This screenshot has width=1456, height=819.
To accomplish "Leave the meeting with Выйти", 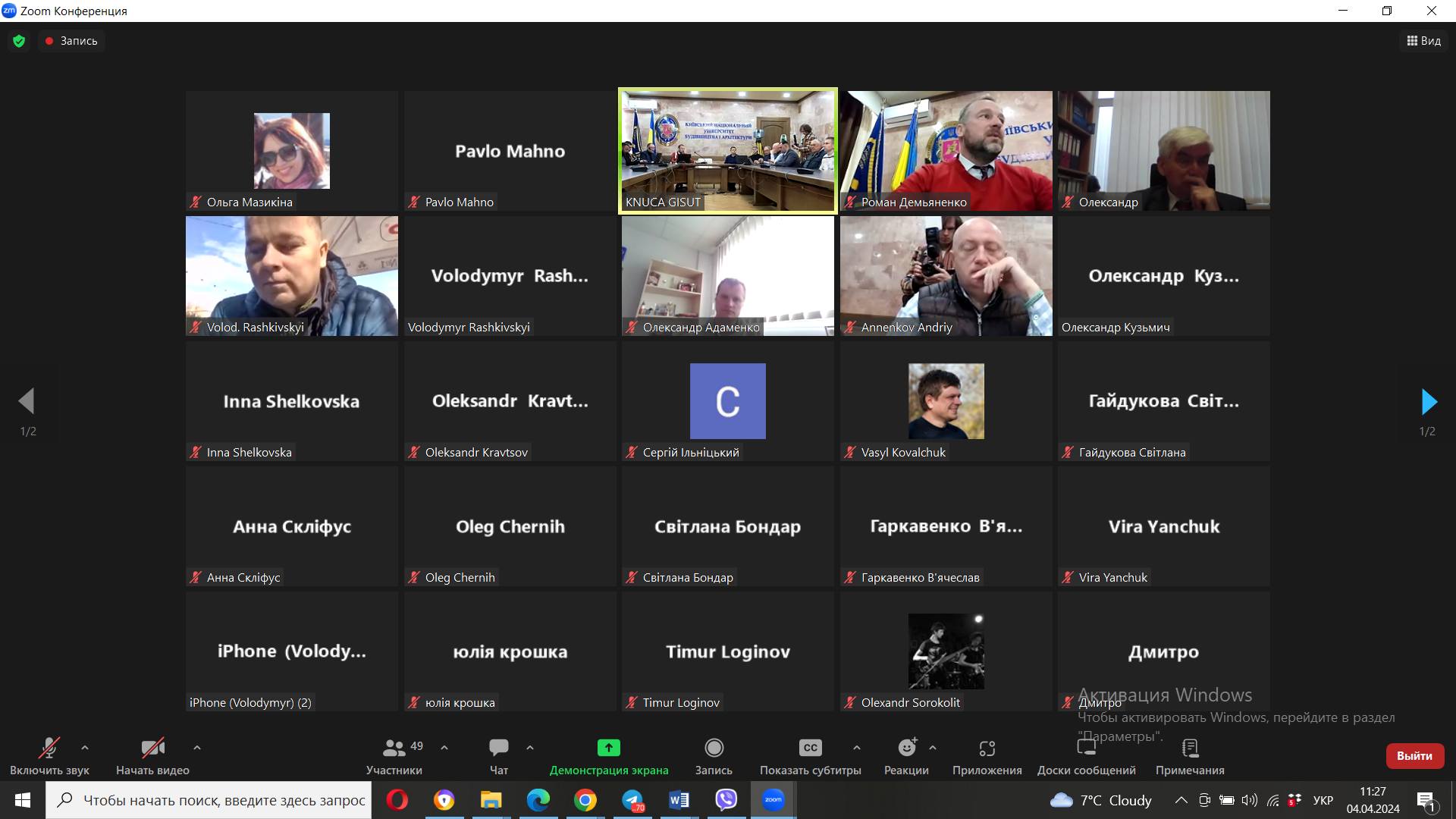I will click(x=1414, y=756).
